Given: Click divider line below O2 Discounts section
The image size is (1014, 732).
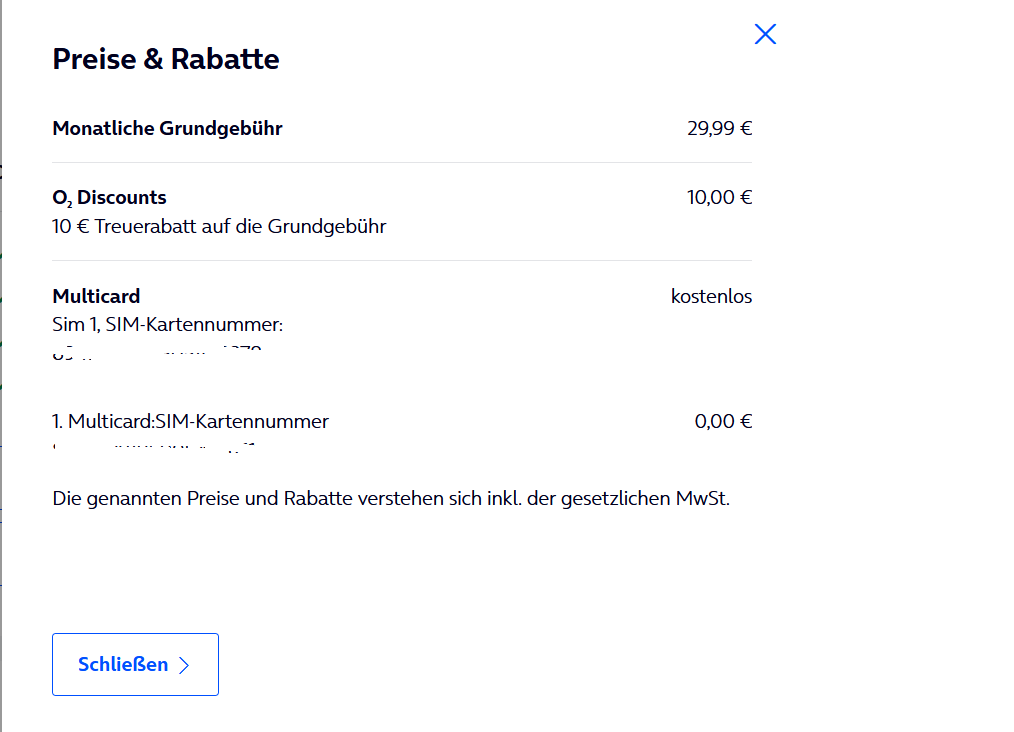Looking at the screenshot, I should 402,261.
